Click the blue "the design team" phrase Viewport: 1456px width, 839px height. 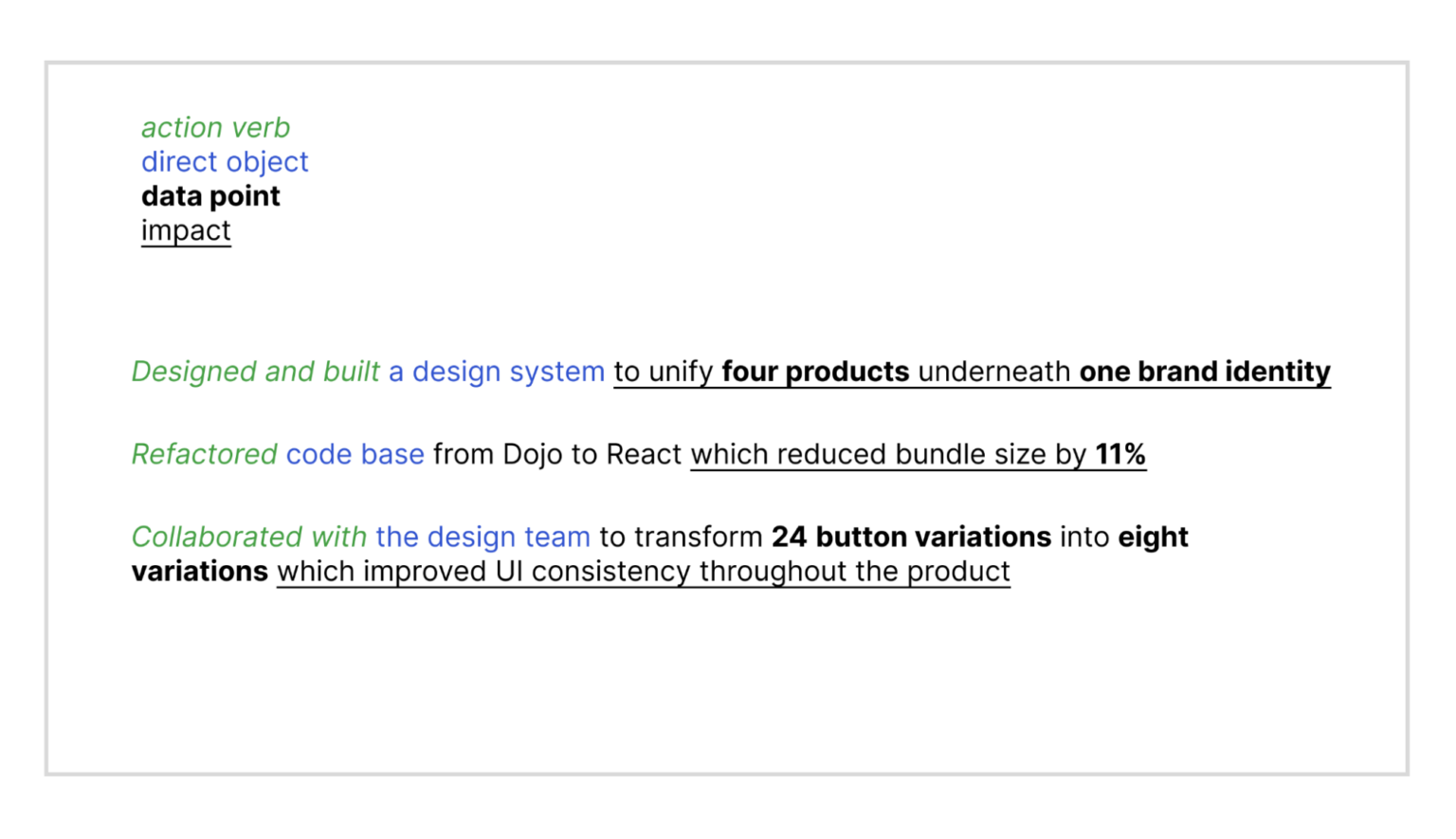click(x=483, y=537)
